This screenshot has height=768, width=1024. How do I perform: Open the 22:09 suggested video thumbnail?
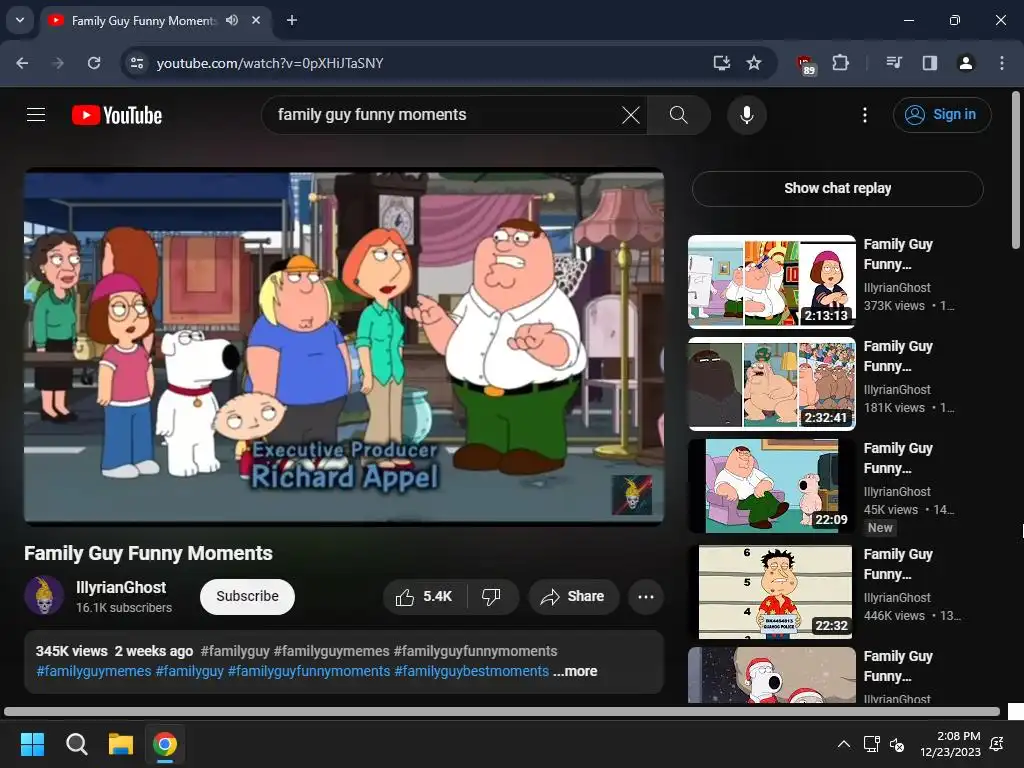pyautogui.click(x=772, y=486)
